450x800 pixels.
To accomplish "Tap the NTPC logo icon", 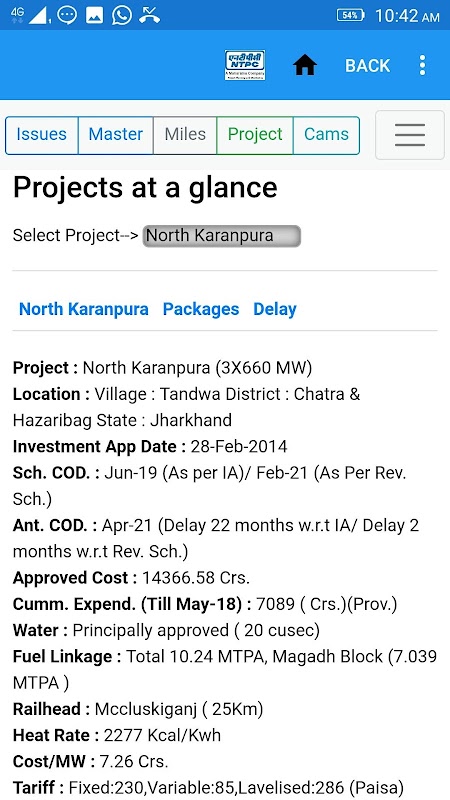I will tap(245, 65).
